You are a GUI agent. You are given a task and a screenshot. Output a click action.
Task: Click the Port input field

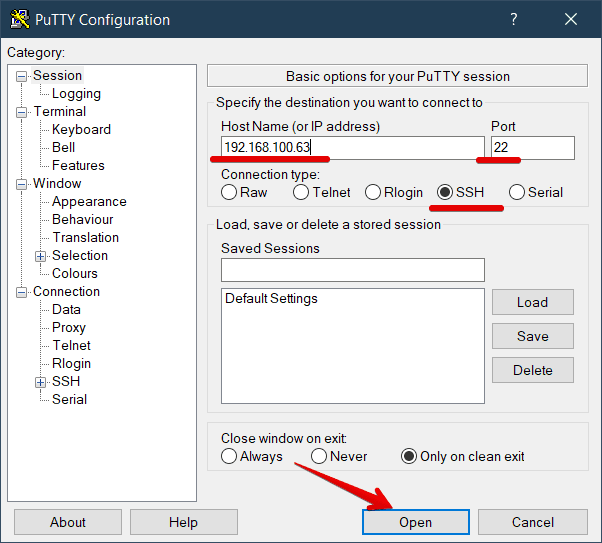click(x=533, y=147)
